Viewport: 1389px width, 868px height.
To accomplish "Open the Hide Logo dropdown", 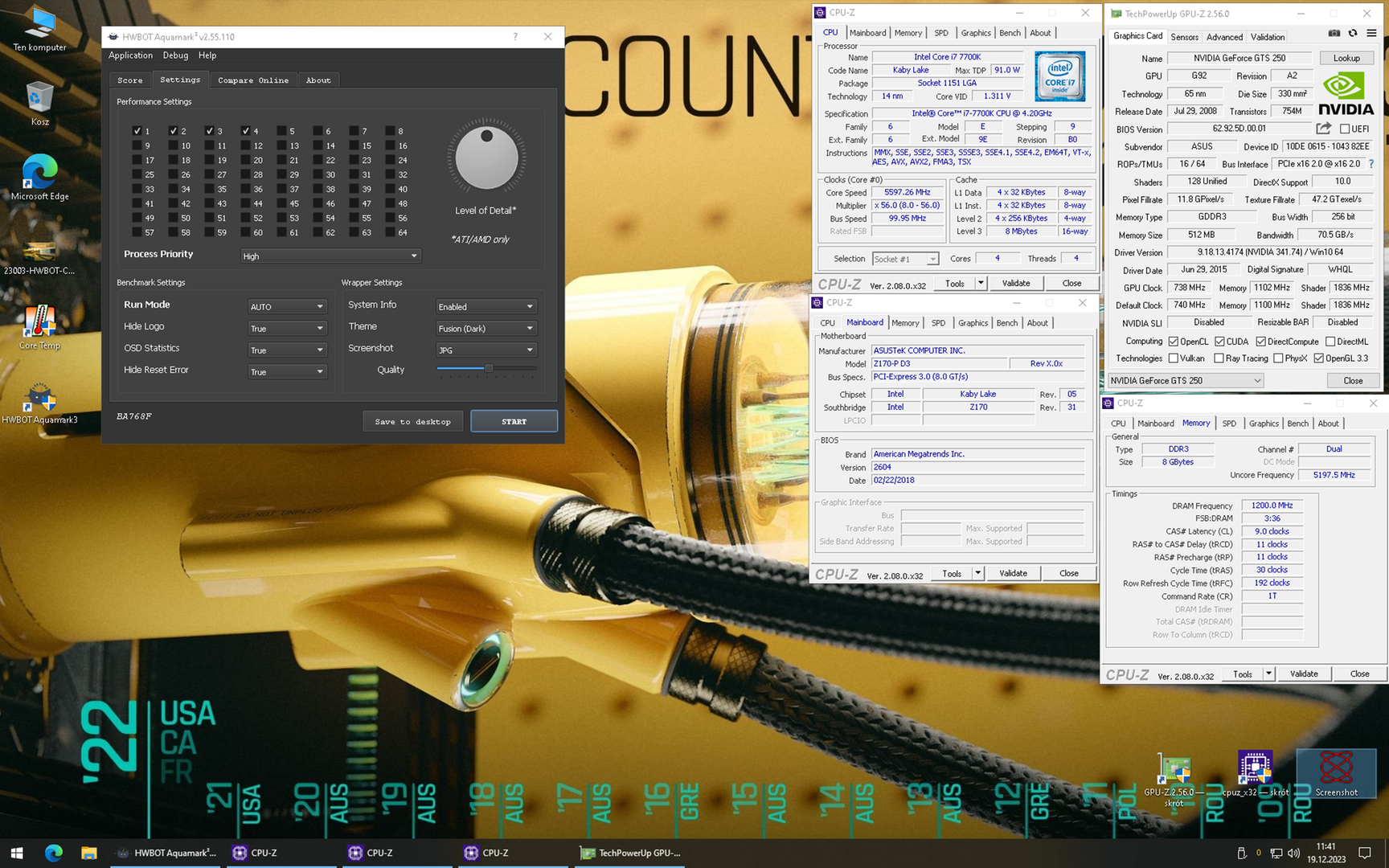I will pyautogui.click(x=286, y=328).
